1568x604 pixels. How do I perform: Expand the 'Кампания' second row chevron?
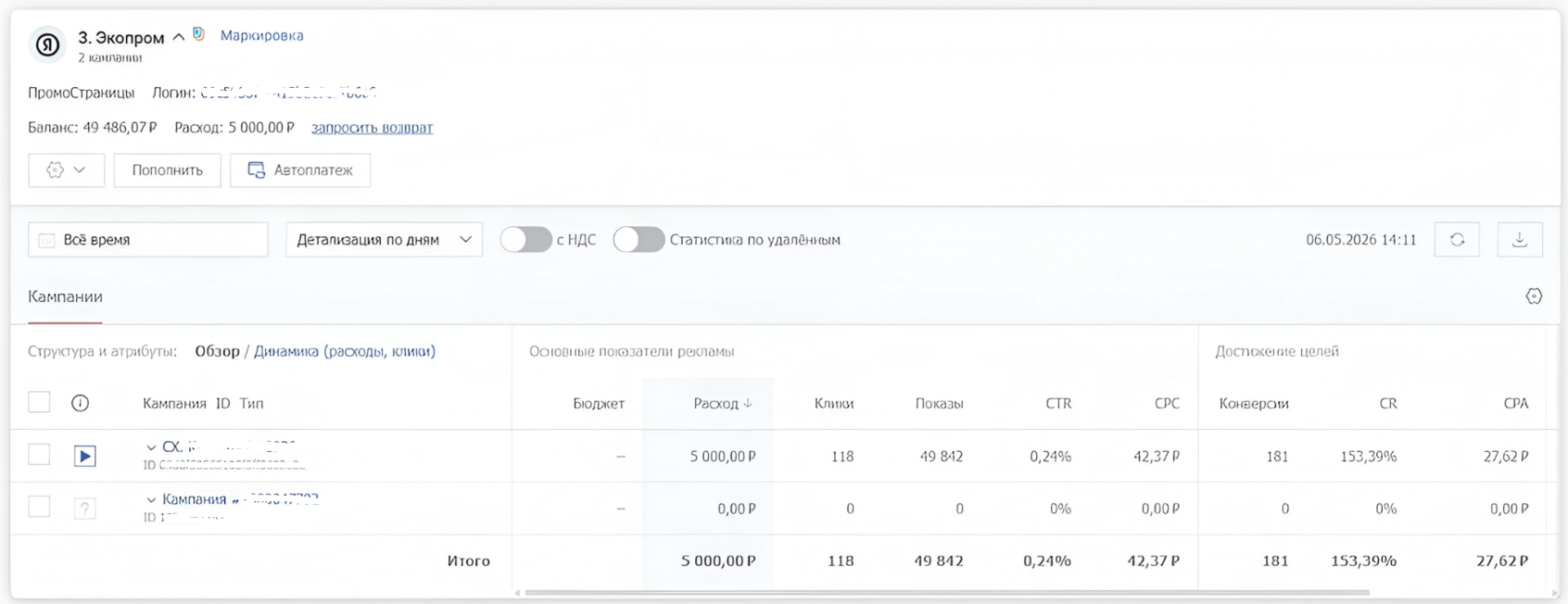151,500
